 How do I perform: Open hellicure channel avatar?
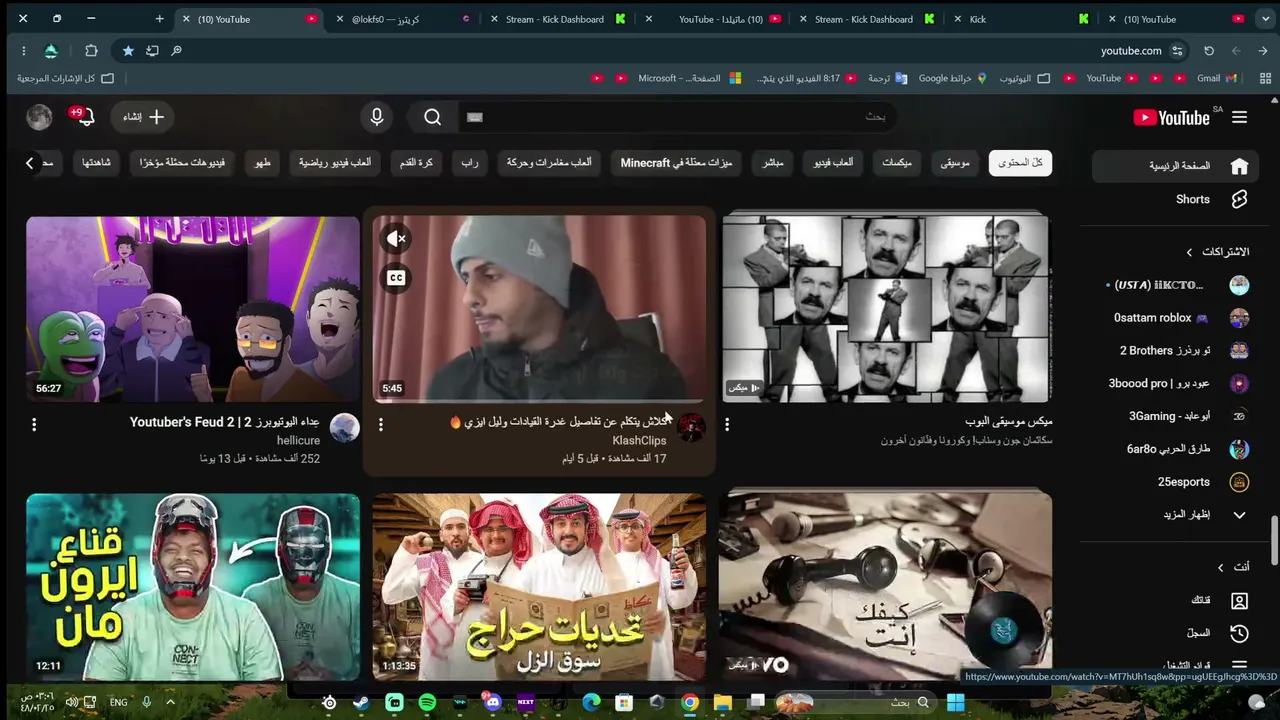[x=345, y=428]
